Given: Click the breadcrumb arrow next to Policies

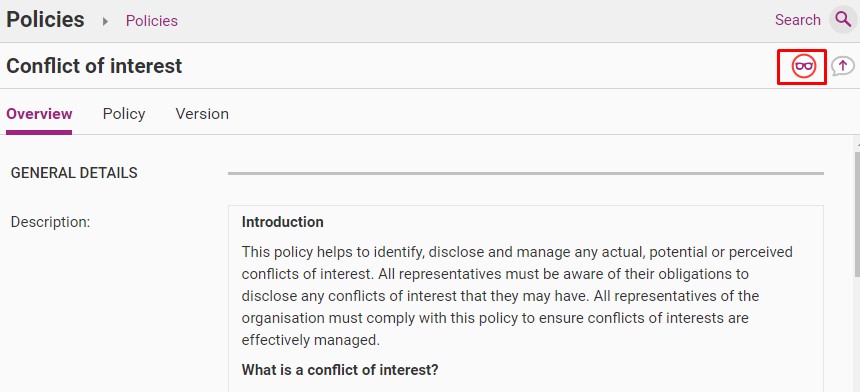Looking at the screenshot, I should coord(105,21).
